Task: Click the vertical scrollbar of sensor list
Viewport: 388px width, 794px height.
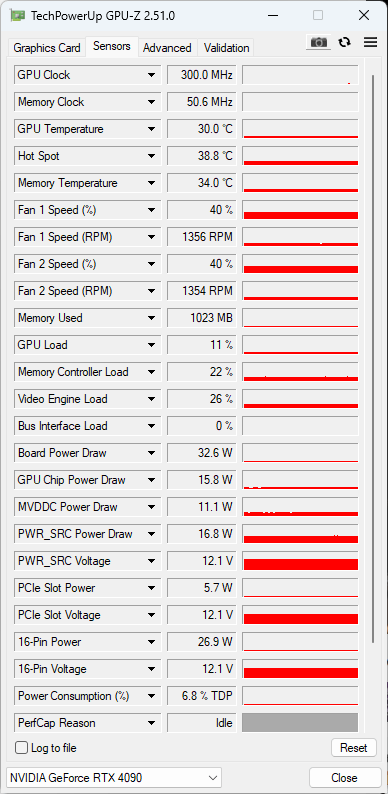Action: point(373,360)
